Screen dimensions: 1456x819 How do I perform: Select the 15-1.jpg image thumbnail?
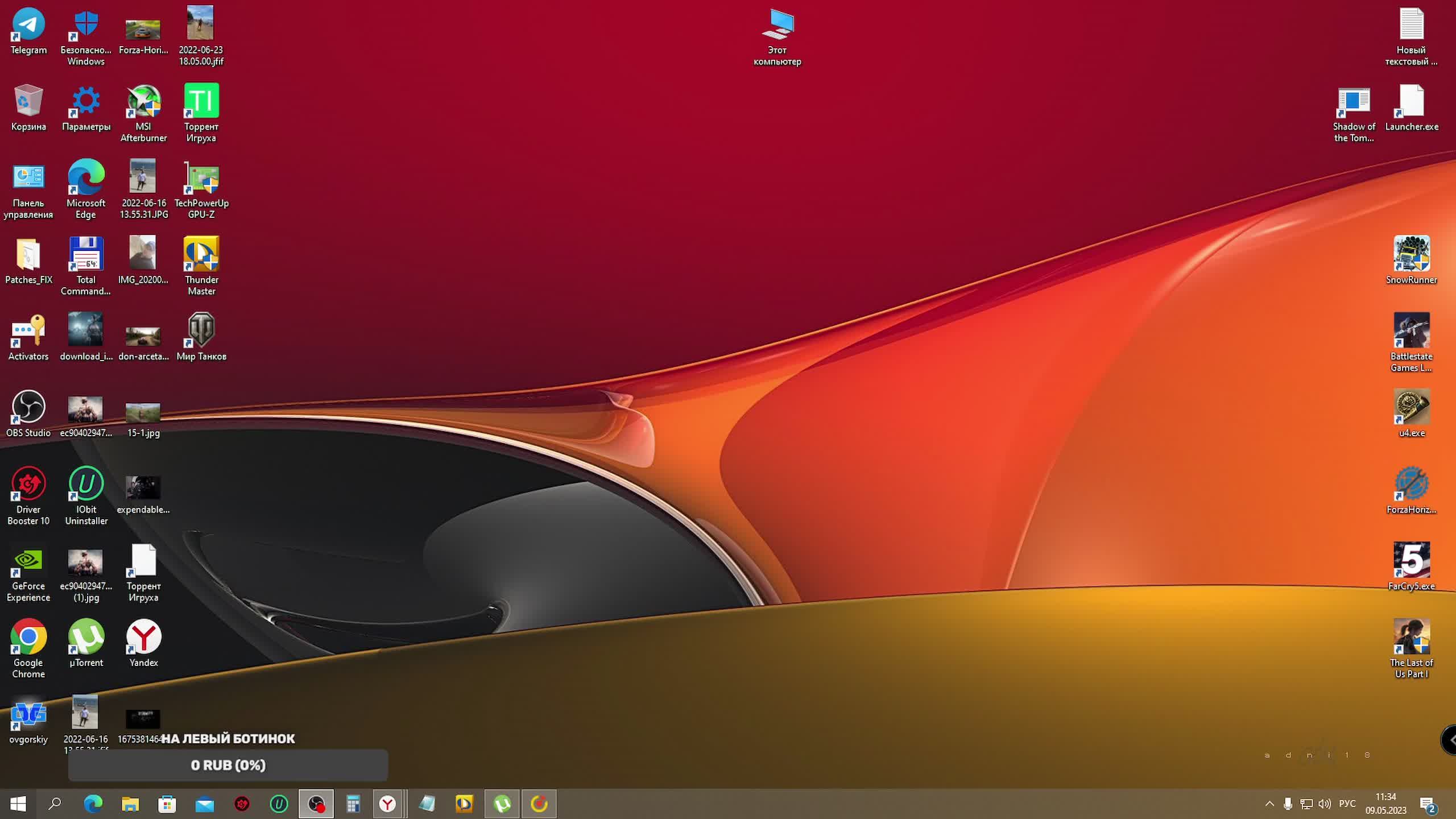pyautogui.click(x=143, y=412)
